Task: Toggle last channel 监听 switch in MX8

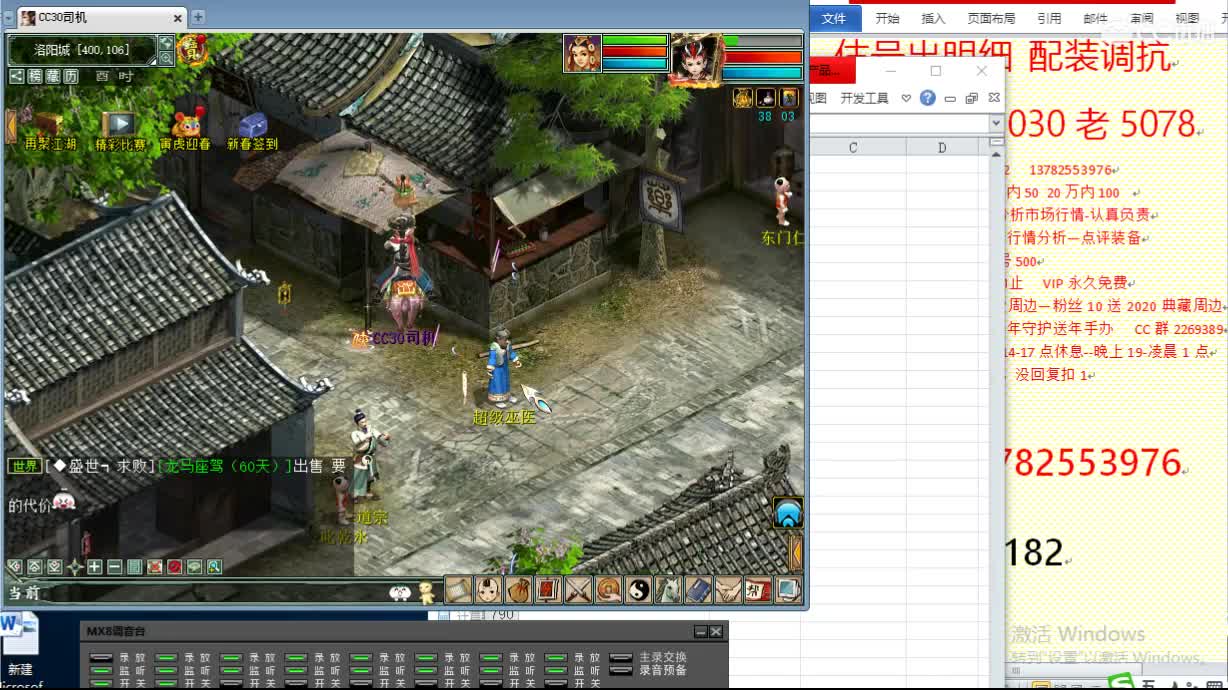Action: click(x=556, y=670)
